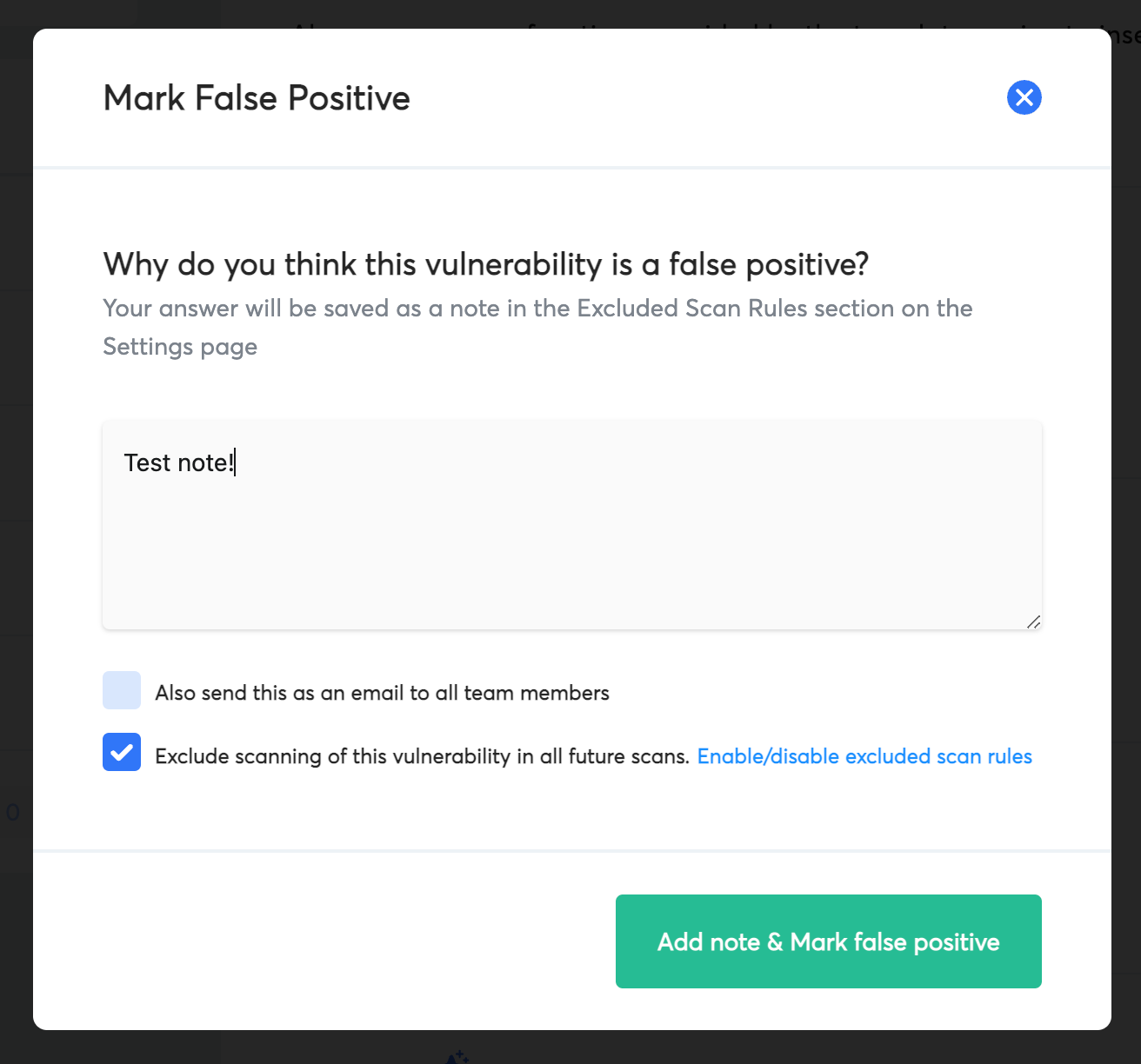Image resolution: width=1141 pixels, height=1064 pixels.
Task: Click the empty lower area of note box
Action: pos(571,565)
